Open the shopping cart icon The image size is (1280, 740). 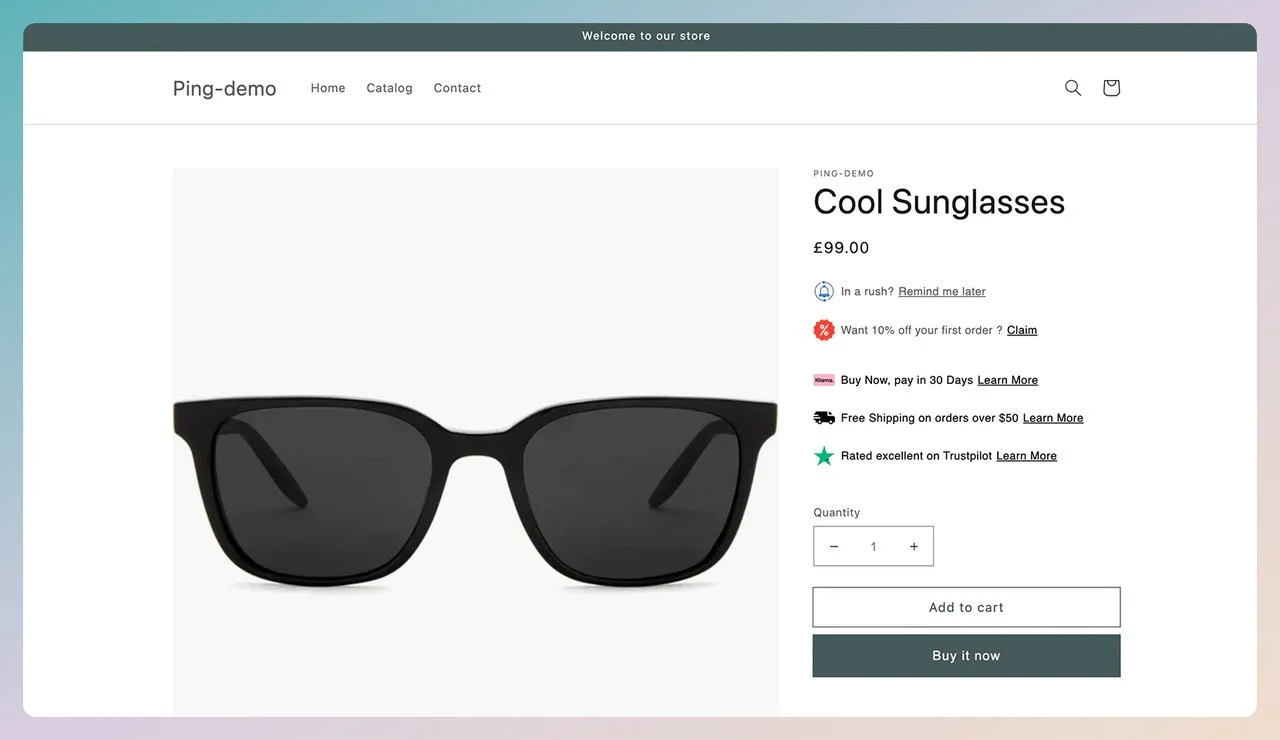(x=1111, y=88)
